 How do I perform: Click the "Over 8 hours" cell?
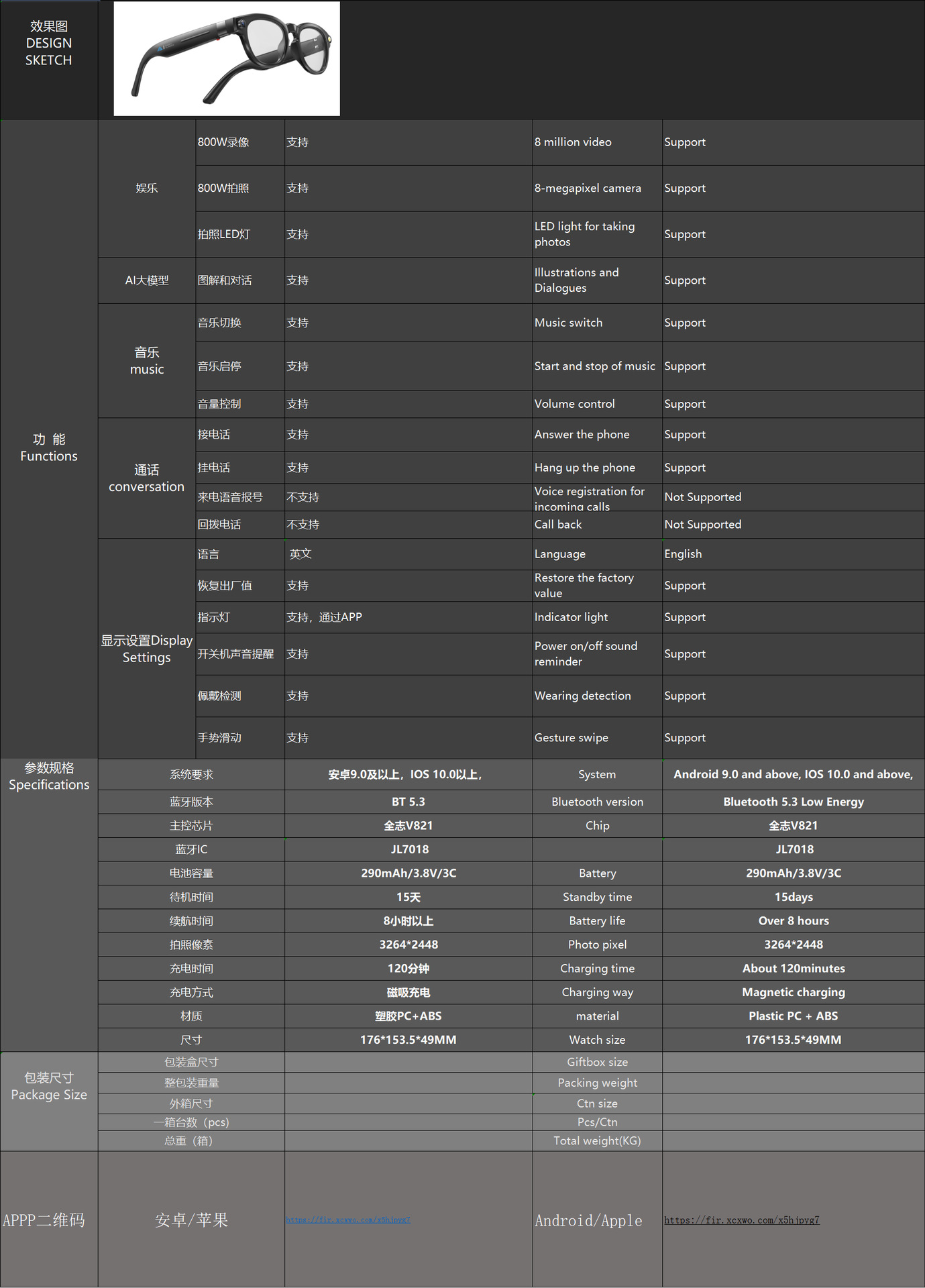pyautogui.click(x=794, y=921)
